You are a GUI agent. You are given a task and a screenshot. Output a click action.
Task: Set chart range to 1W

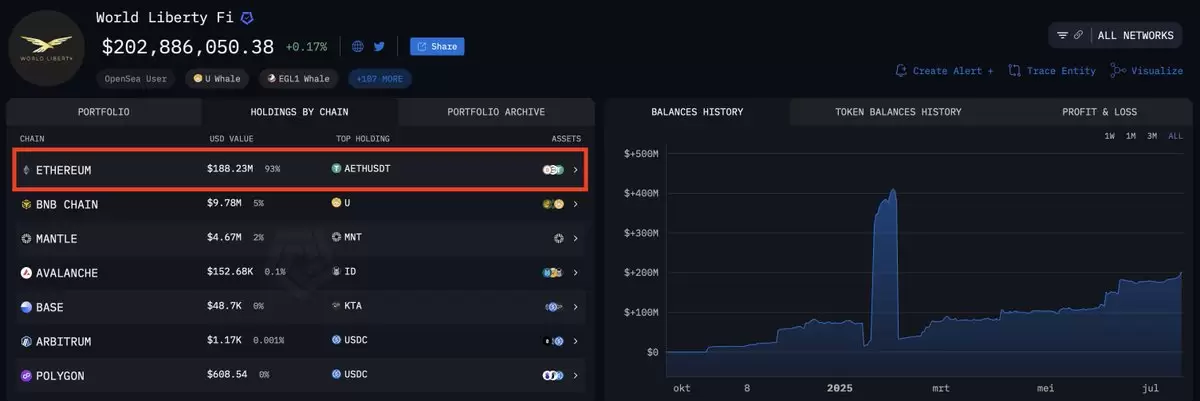pyautogui.click(x=1110, y=136)
